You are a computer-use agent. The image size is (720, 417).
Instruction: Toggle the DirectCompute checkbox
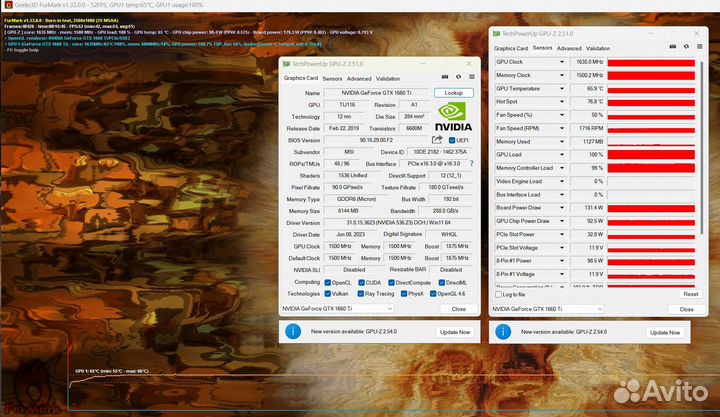pyautogui.click(x=391, y=282)
